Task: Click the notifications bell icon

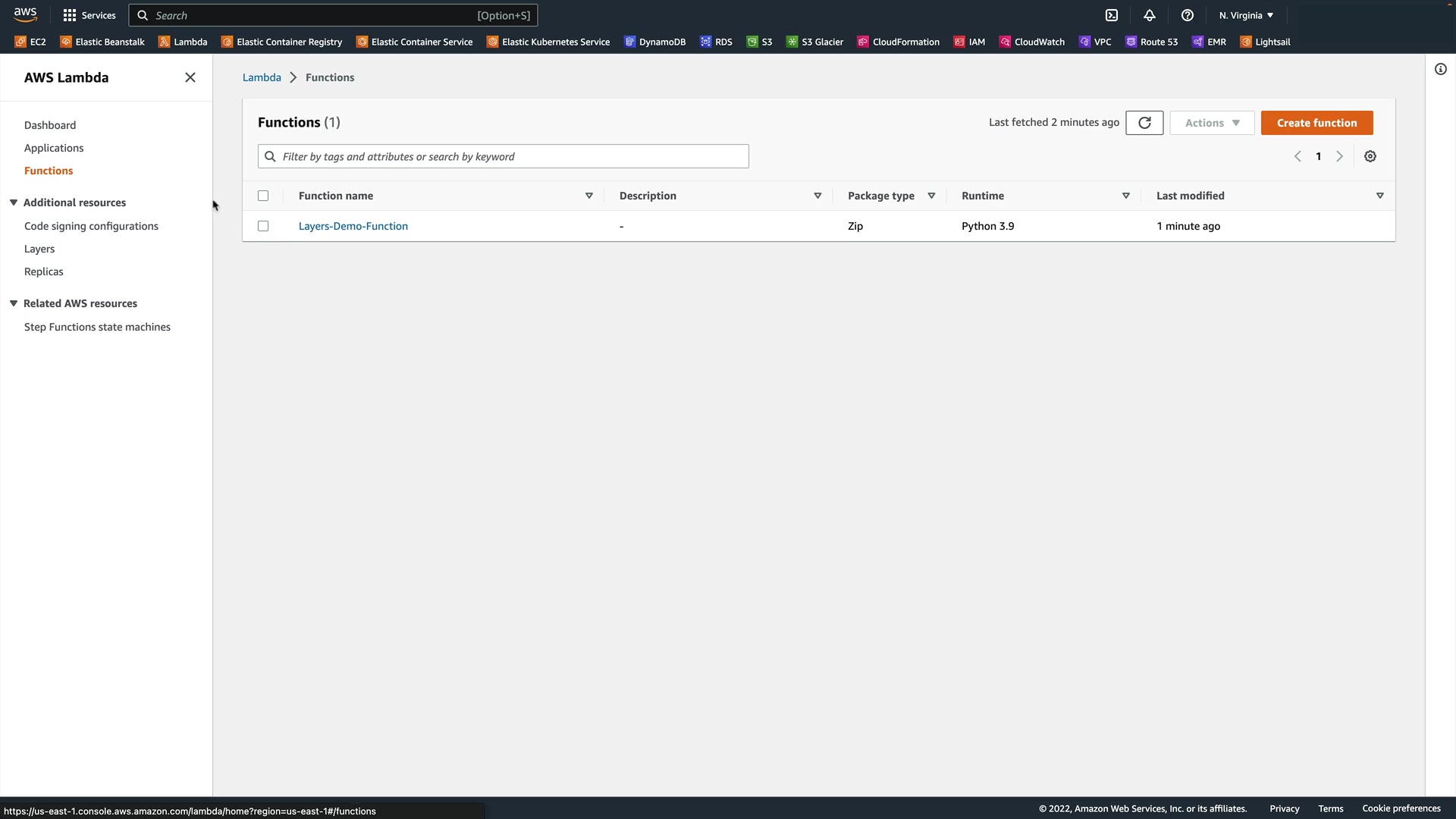Action: [1150, 15]
